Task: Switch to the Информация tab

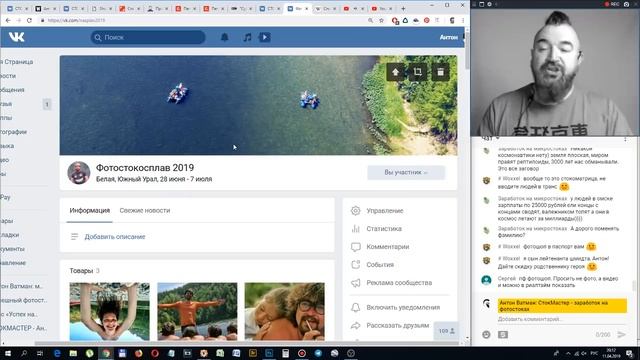Action: click(x=89, y=211)
